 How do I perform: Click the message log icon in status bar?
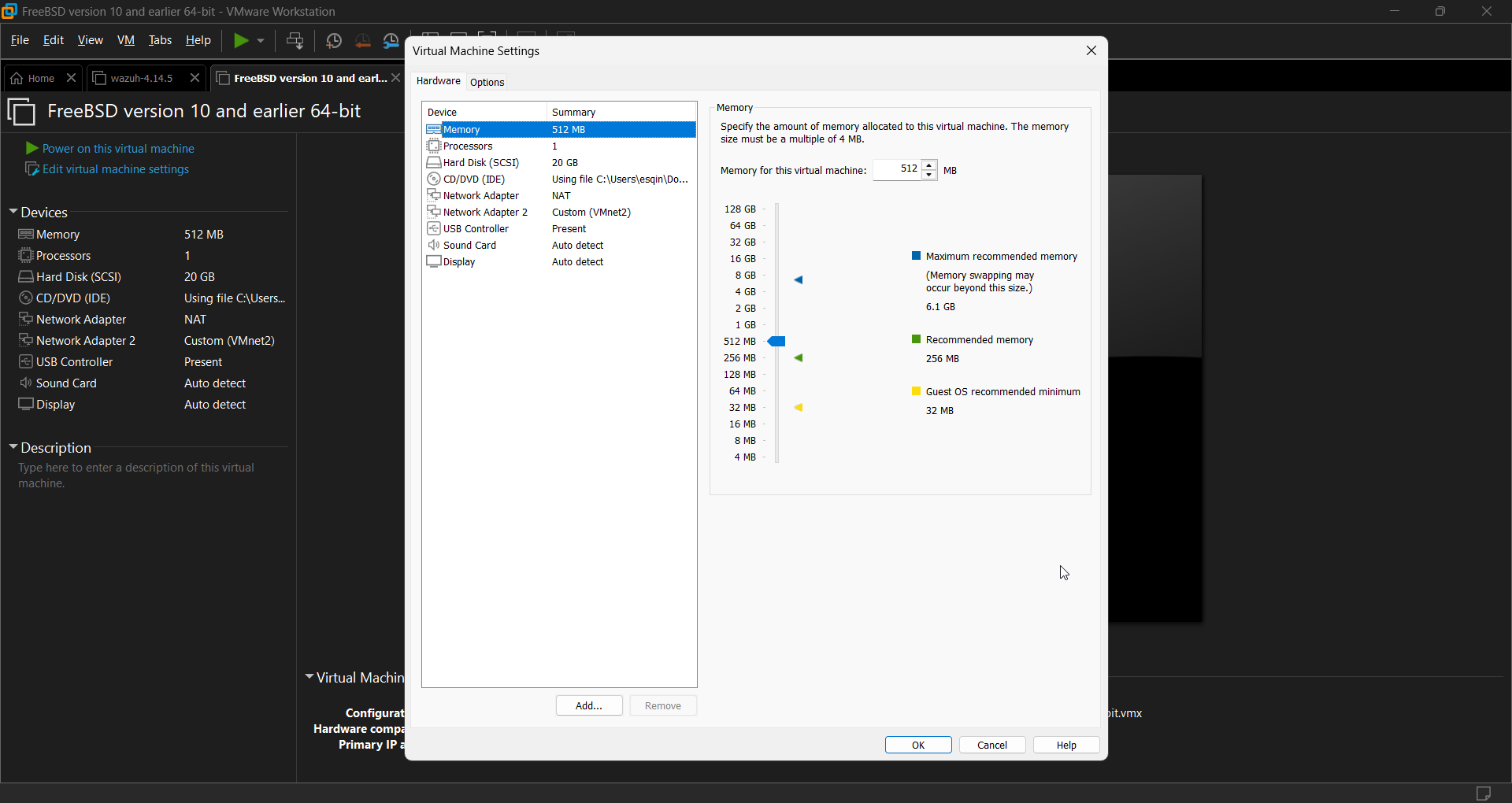[1484, 793]
